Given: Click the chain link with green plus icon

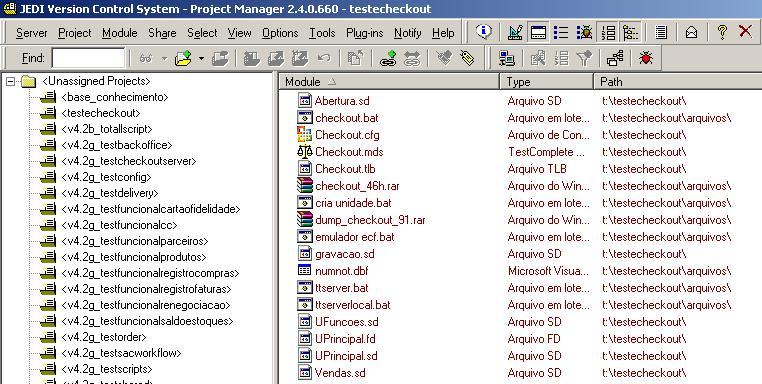Looking at the screenshot, I should [388, 59].
